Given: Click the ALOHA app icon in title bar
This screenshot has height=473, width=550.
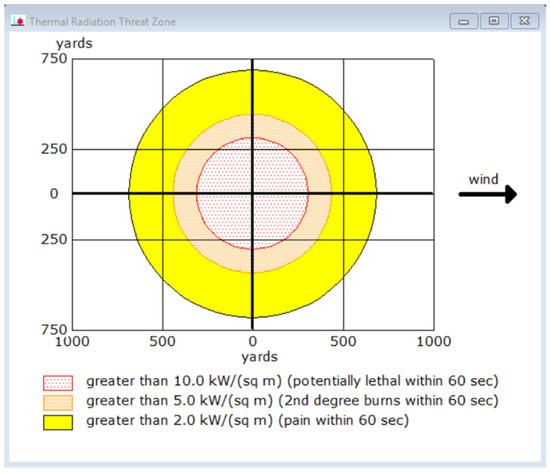Looking at the screenshot, I should [x=18, y=21].
